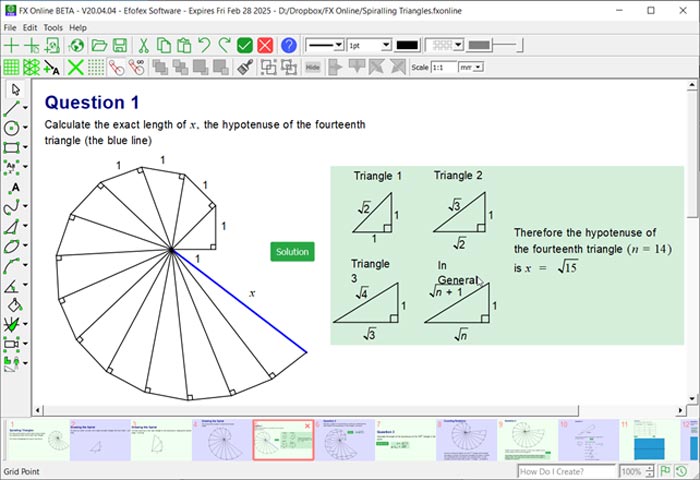Click the globe web icon
This screenshot has height=480, width=700.
tap(77, 45)
